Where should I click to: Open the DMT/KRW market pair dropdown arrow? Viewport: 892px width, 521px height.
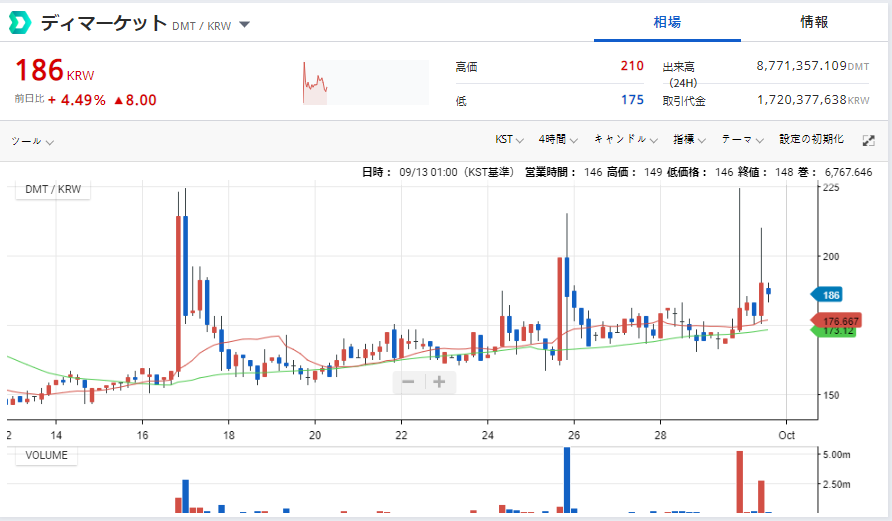(245, 25)
